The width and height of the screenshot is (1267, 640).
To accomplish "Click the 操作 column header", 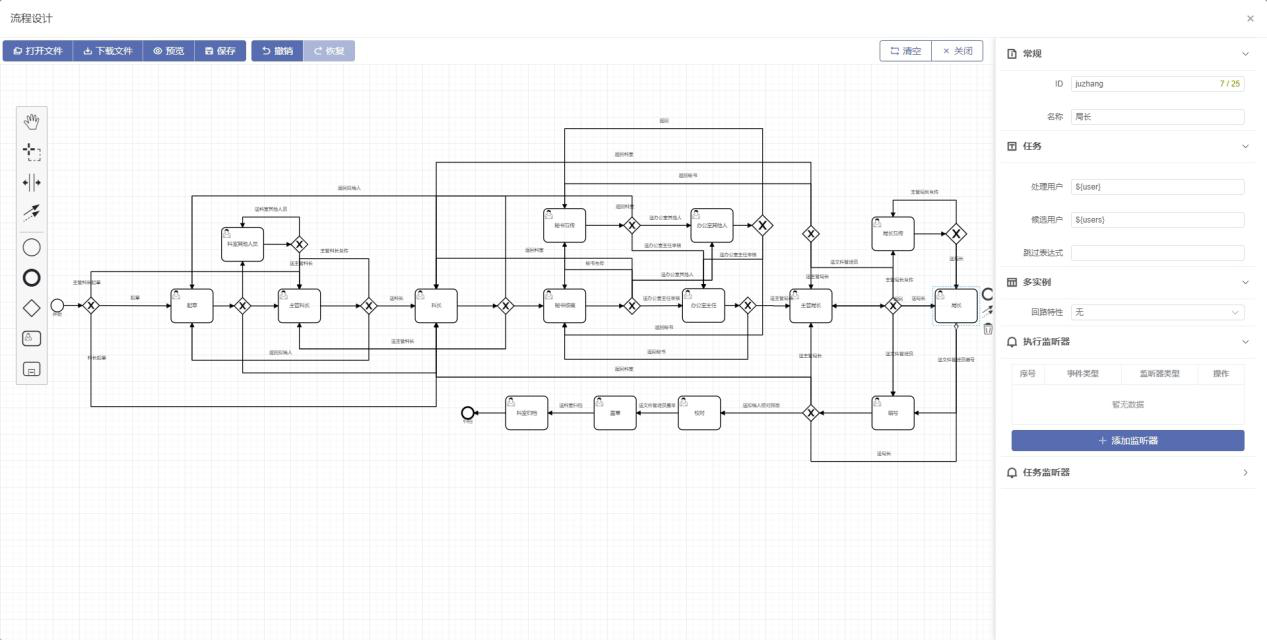I will (1221, 373).
